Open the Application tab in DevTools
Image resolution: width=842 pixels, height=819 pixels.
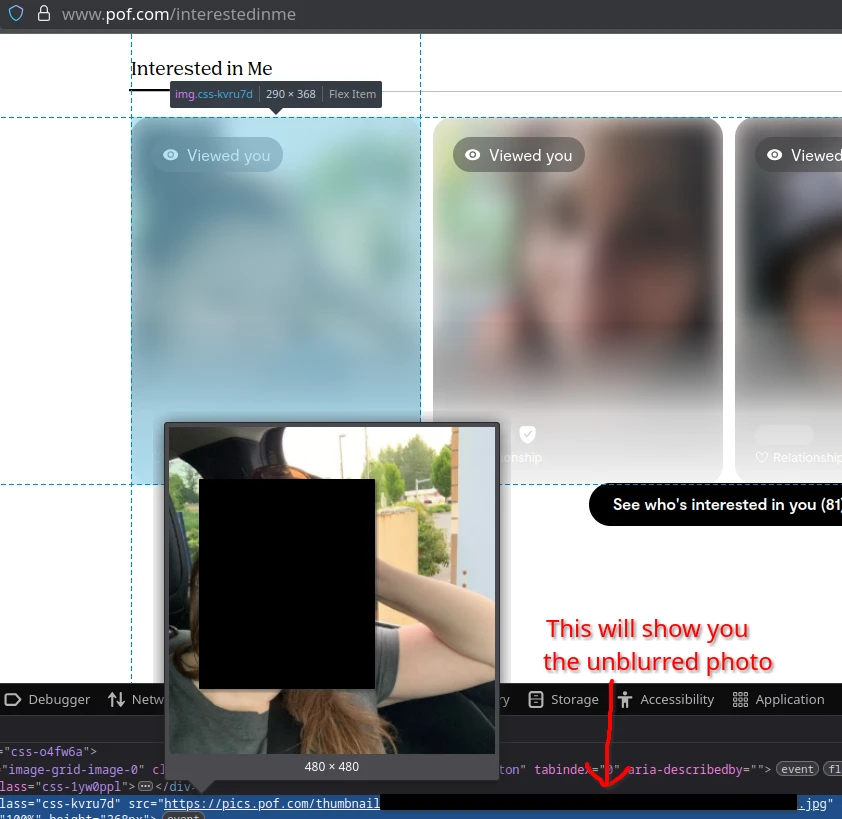click(x=789, y=700)
